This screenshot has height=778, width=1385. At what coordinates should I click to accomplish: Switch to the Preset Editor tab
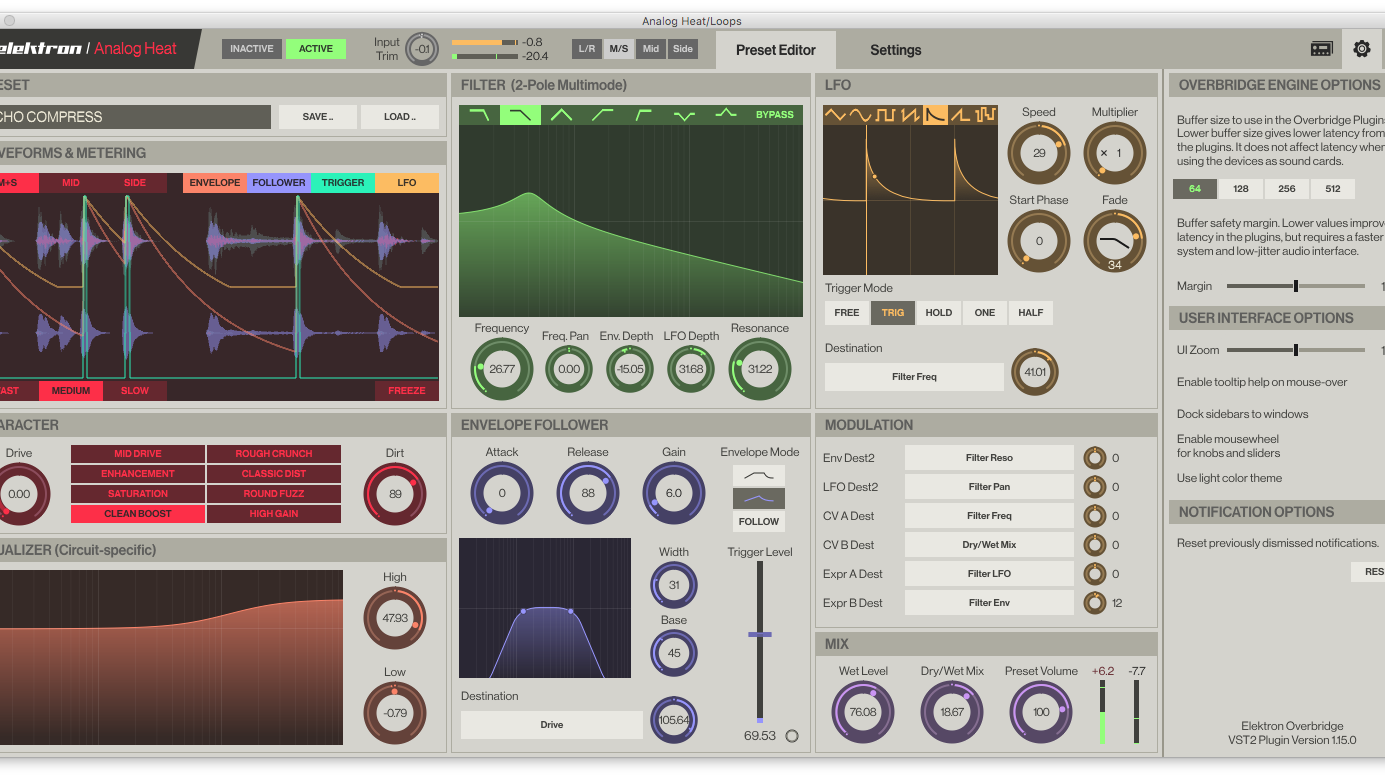pyautogui.click(x=775, y=50)
